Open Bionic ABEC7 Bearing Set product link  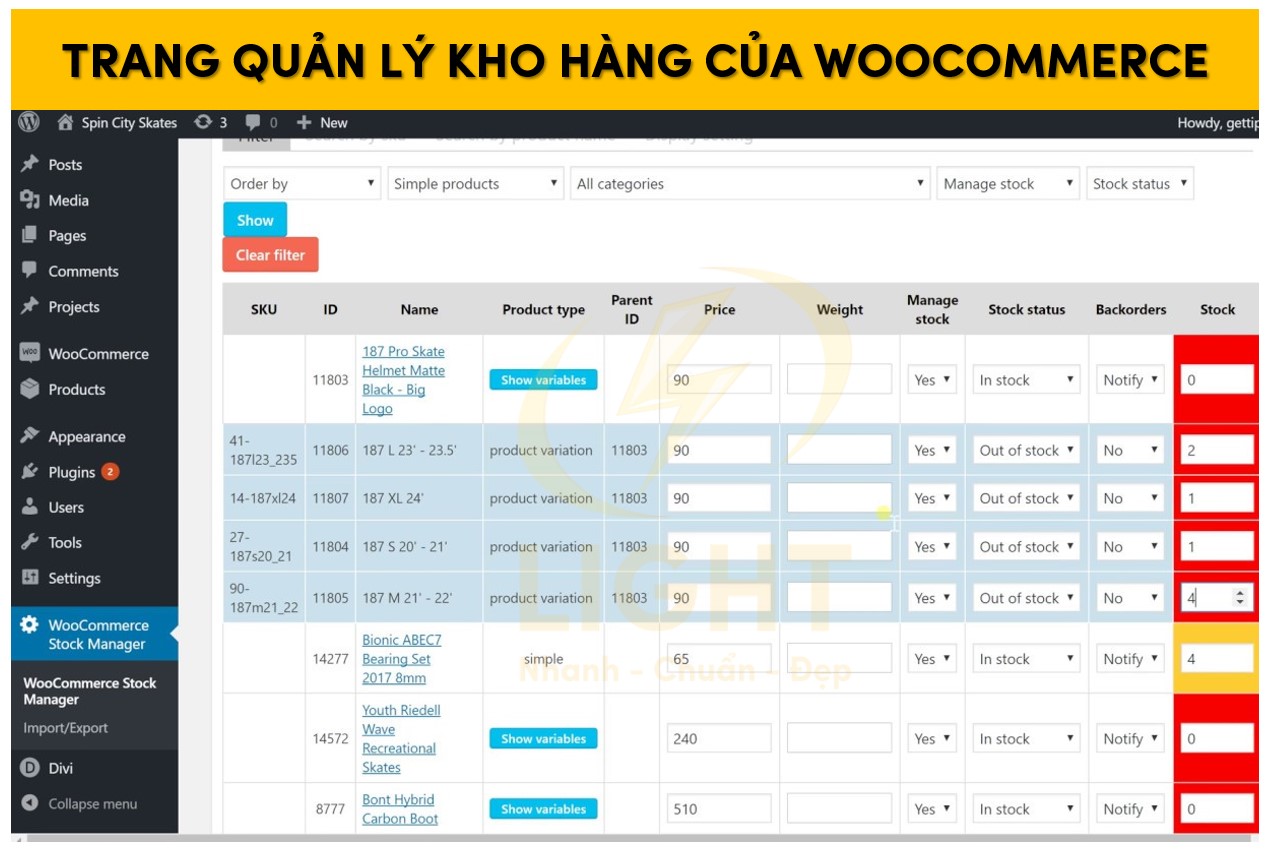[x=401, y=659]
